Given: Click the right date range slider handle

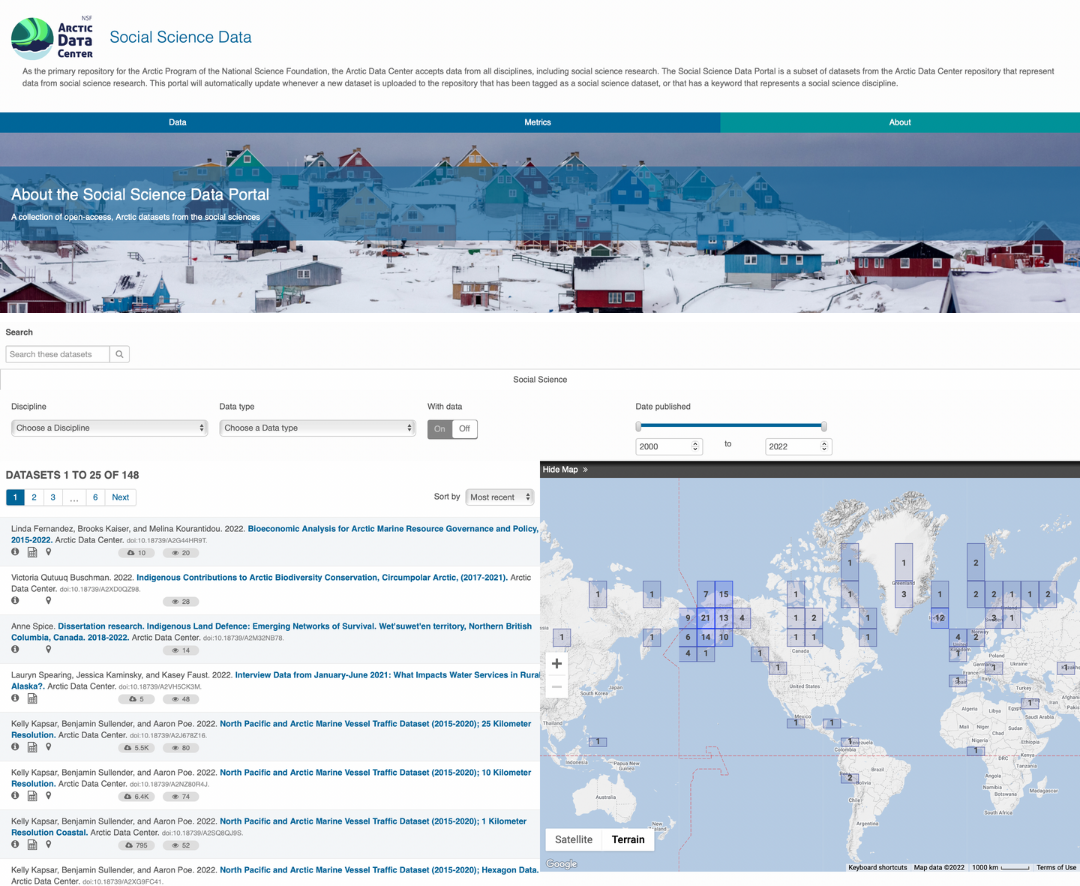Looking at the screenshot, I should coord(824,426).
